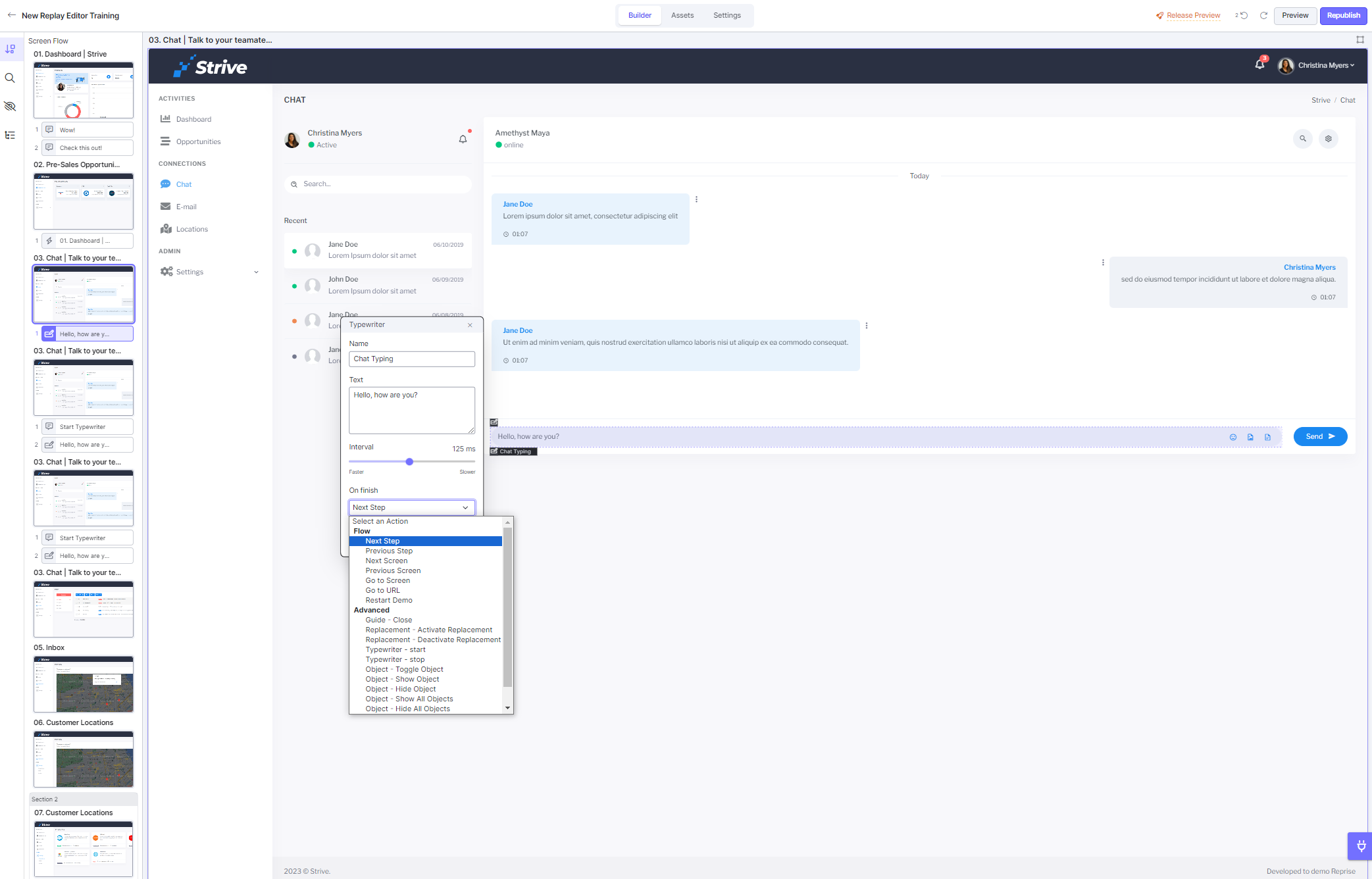Open Christina Myers user menu
This screenshot has height=879, width=1372.
pyautogui.click(x=1325, y=65)
